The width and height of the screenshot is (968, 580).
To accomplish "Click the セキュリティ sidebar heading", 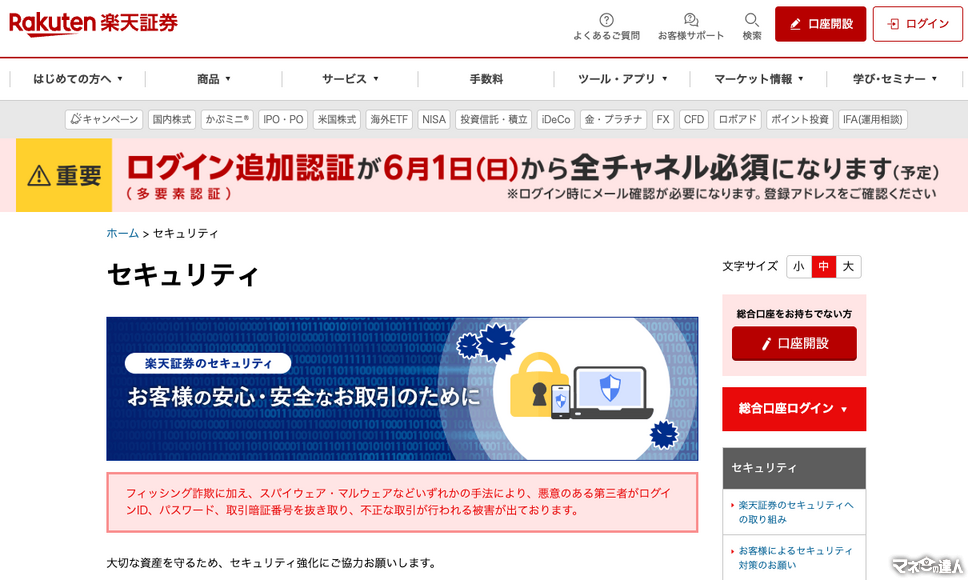I will [x=794, y=468].
